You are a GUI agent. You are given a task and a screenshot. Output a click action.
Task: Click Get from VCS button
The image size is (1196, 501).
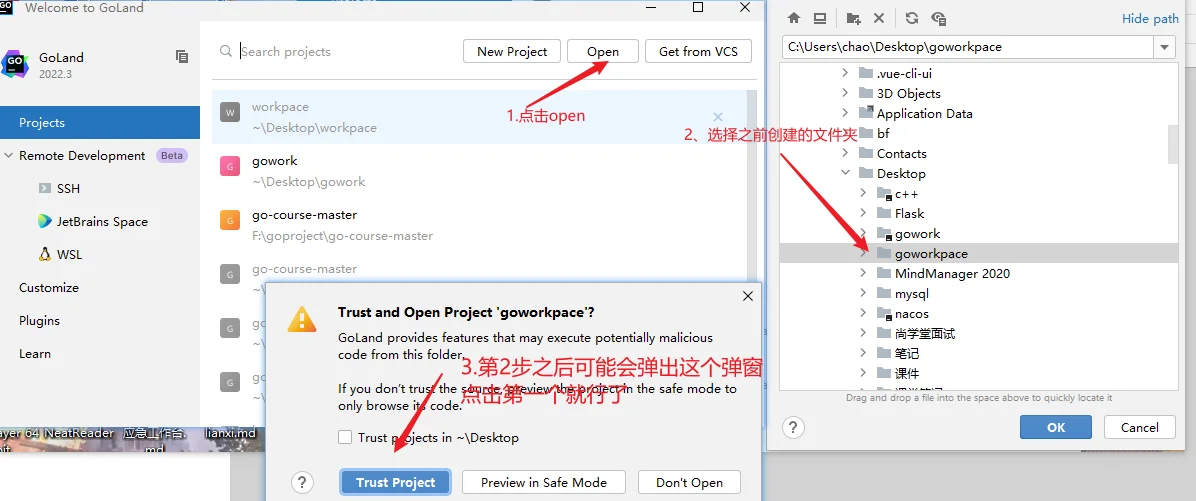698,51
